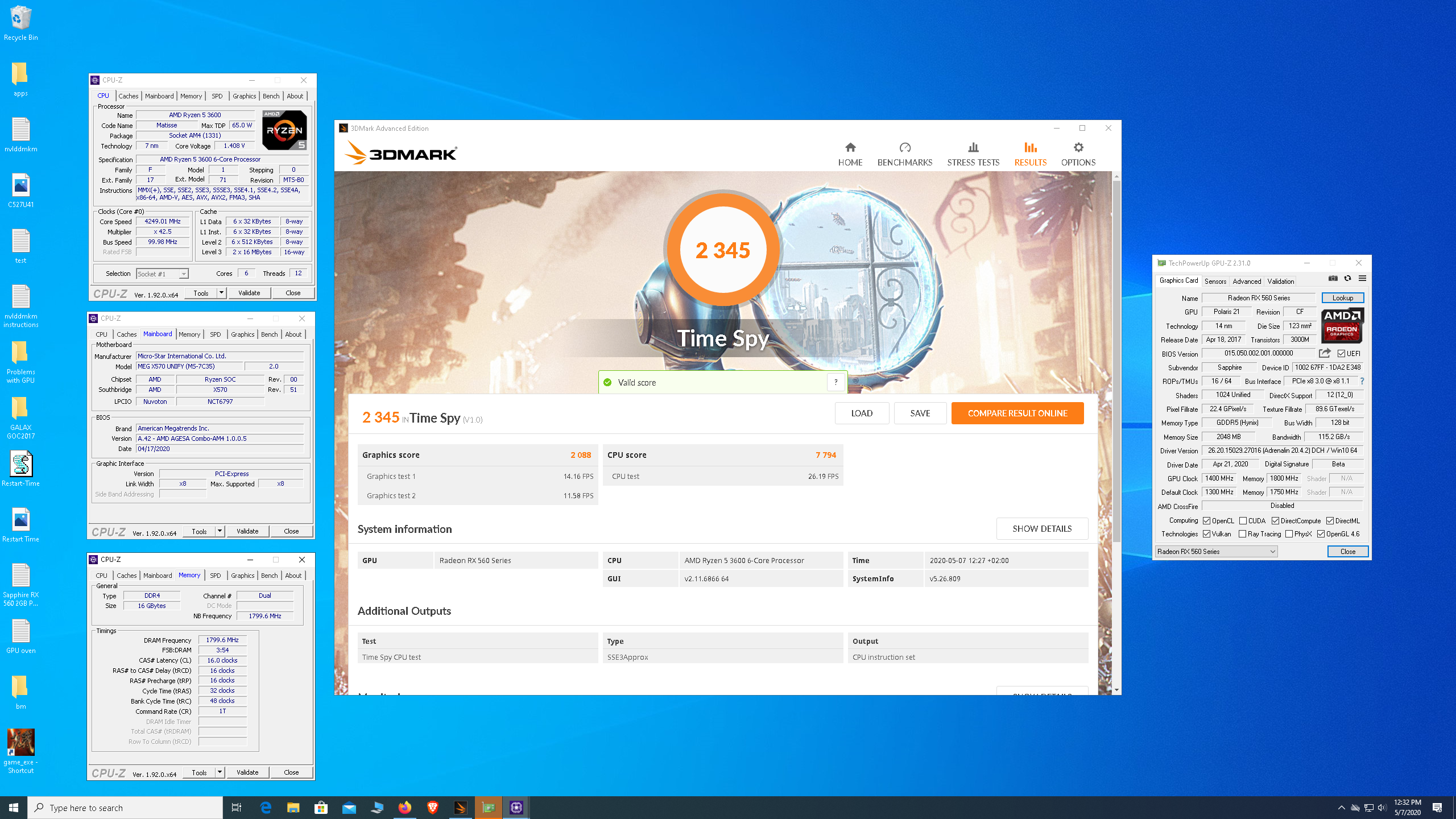Toggle the OpenGL 4.6 checkbox

(1321, 533)
